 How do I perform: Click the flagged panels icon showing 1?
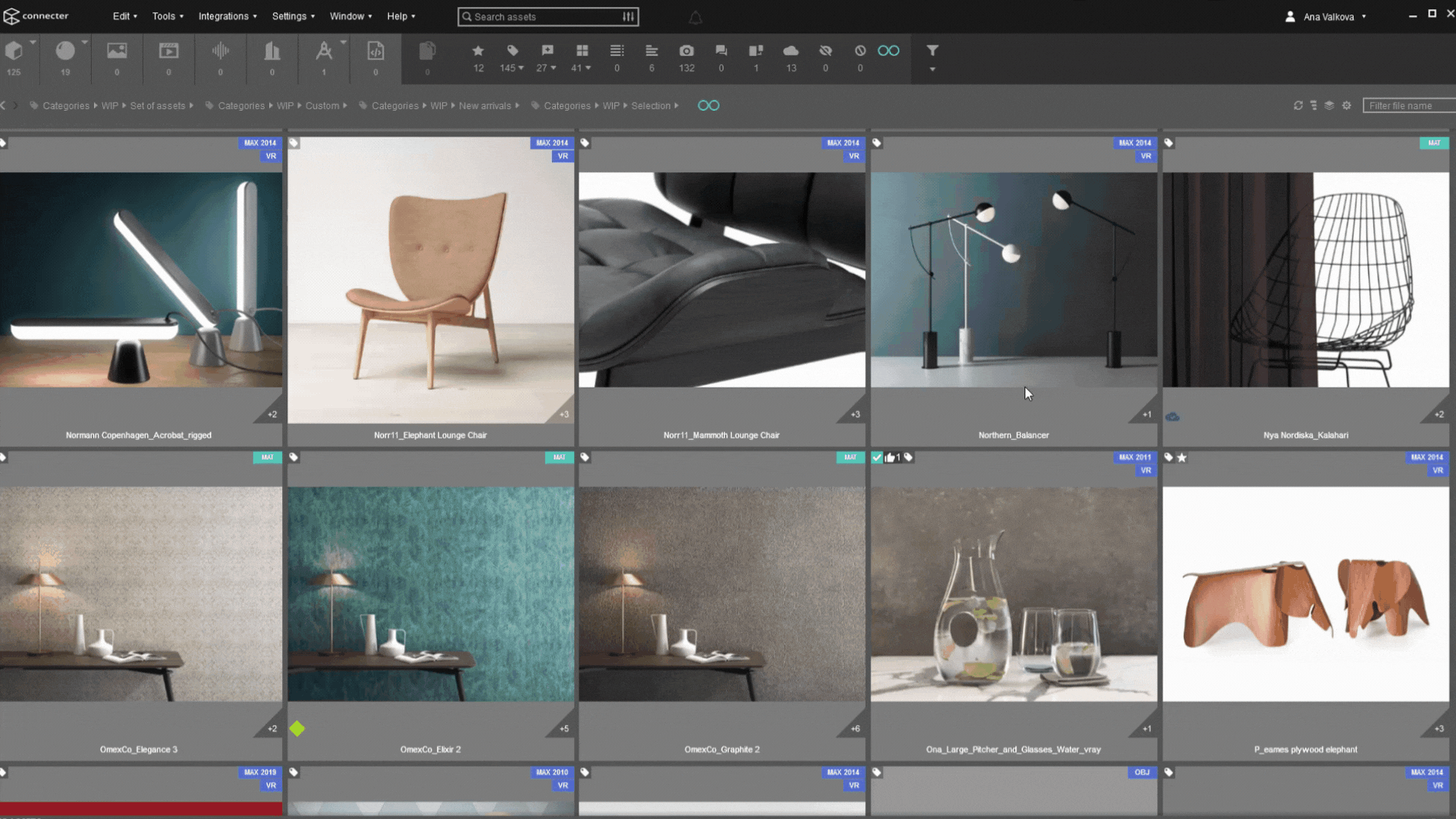click(x=756, y=51)
